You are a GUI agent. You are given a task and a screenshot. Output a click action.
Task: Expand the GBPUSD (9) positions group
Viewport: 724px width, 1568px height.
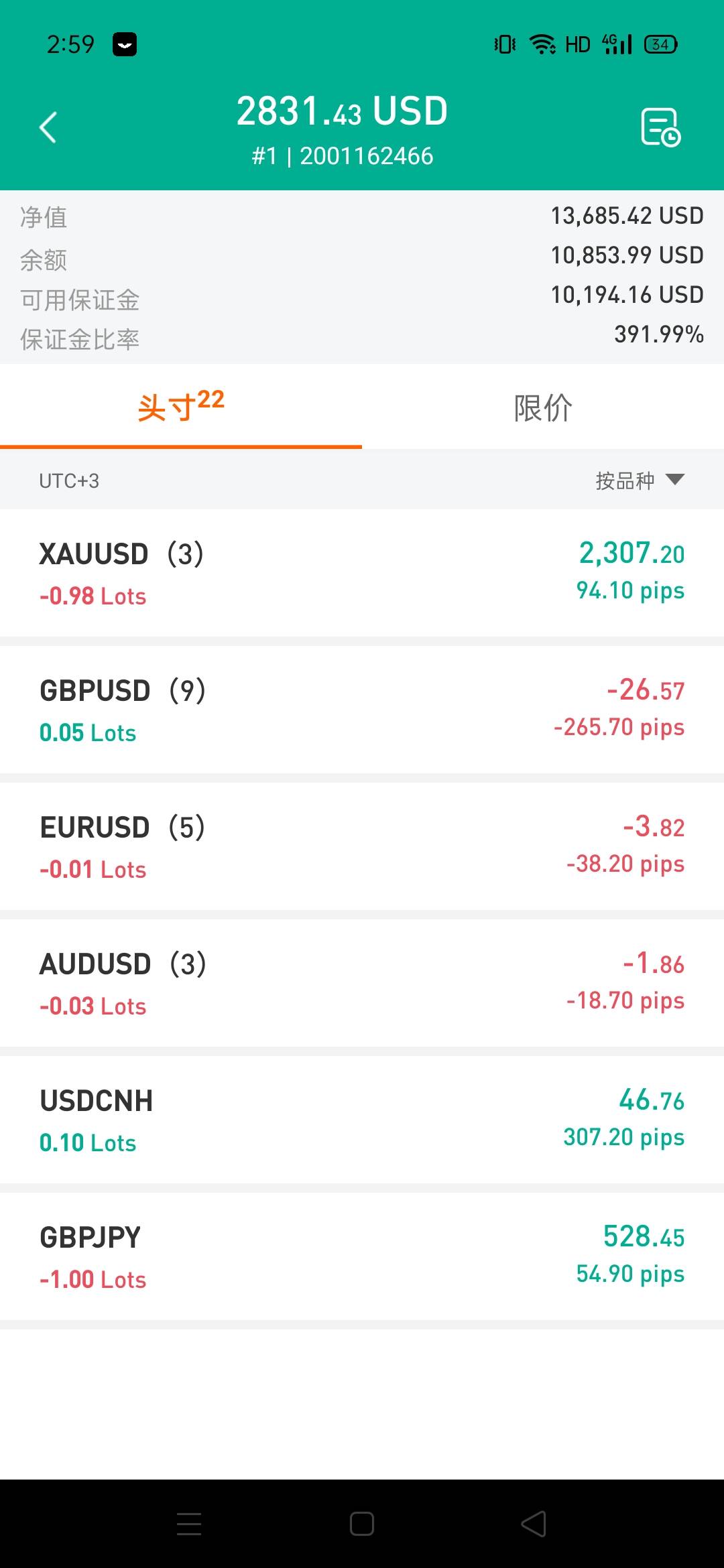pos(362,710)
